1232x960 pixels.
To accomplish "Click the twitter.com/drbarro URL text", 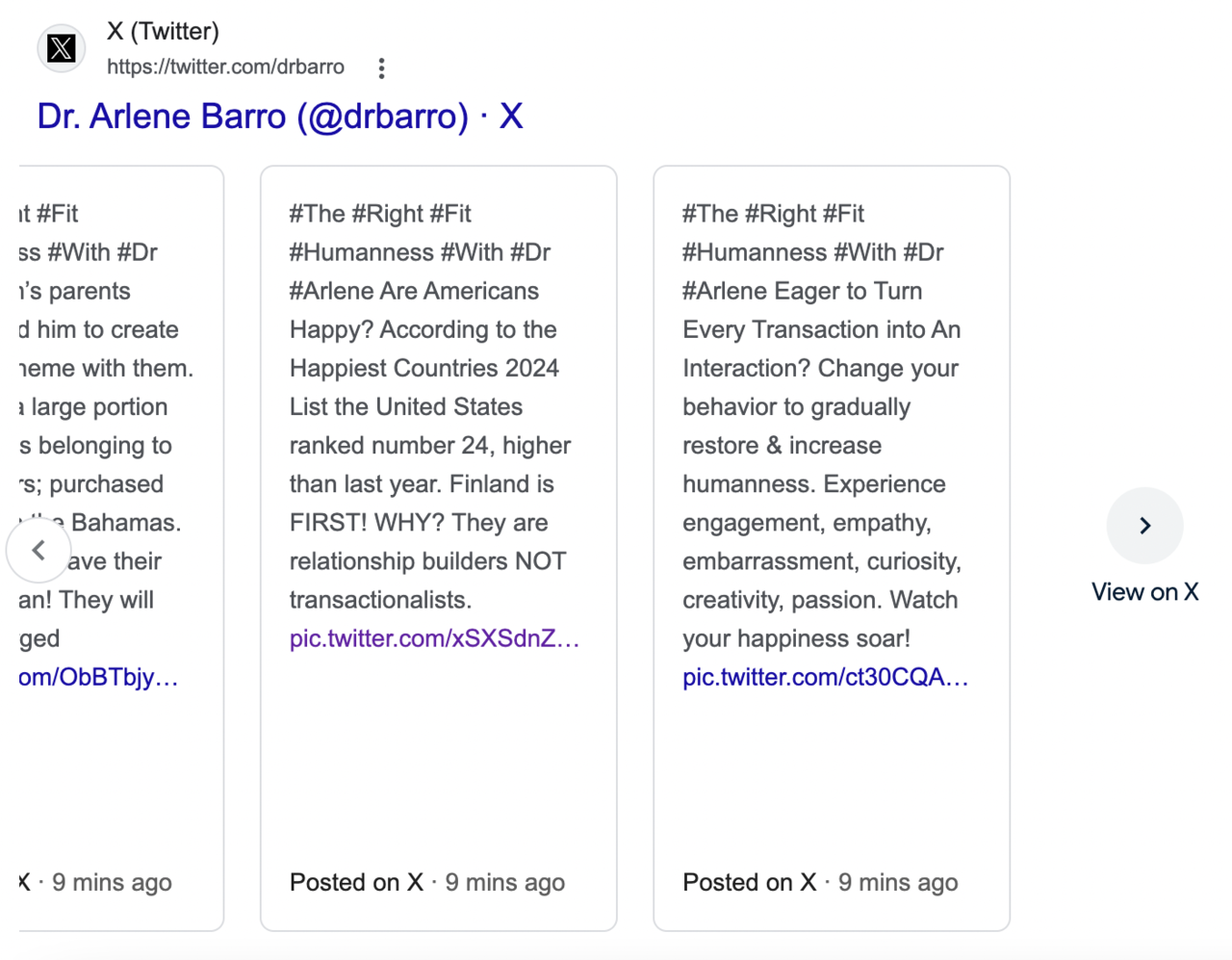I will [x=225, y=66].
